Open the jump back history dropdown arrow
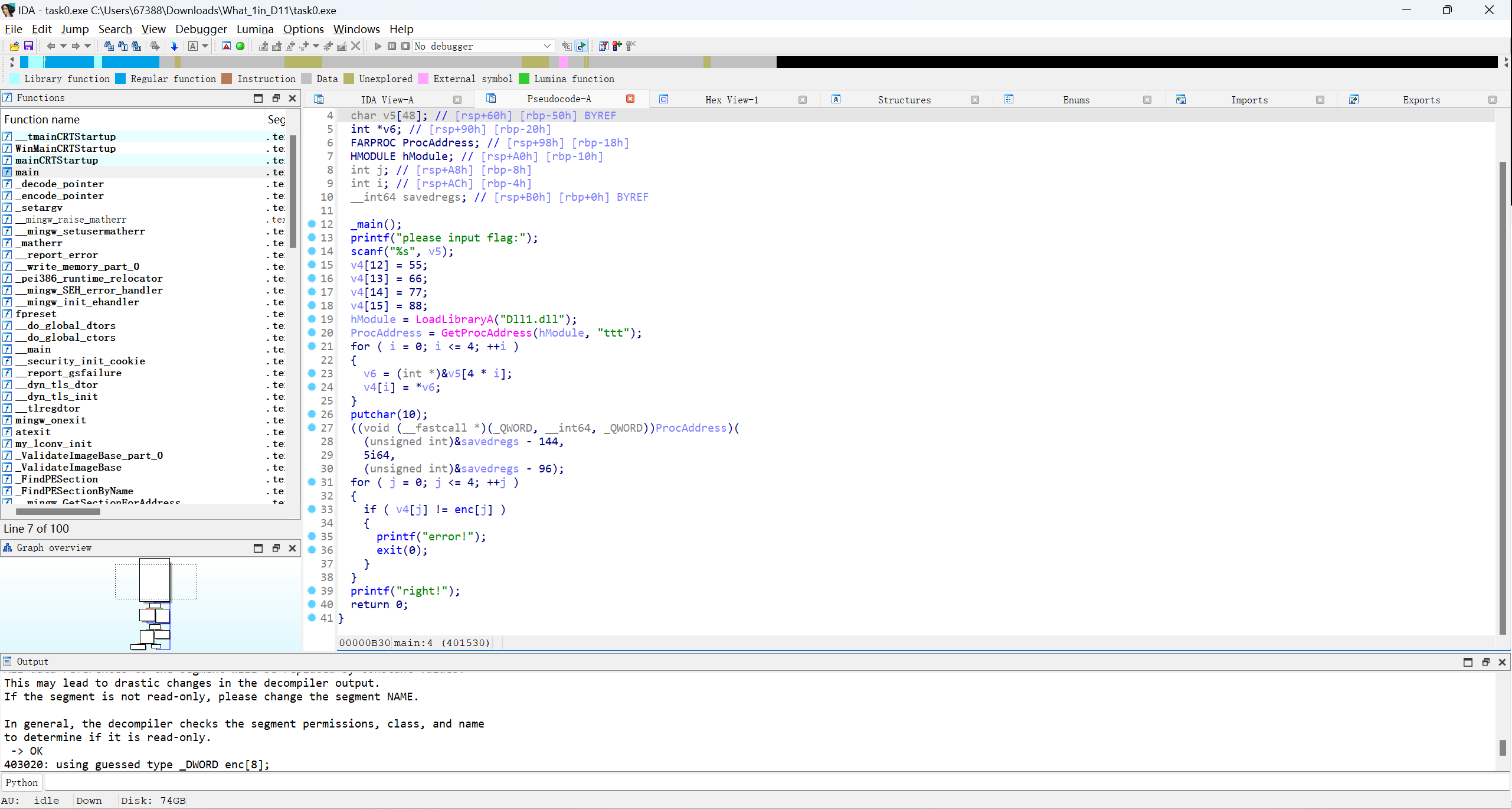 click(x=63, y=46)
